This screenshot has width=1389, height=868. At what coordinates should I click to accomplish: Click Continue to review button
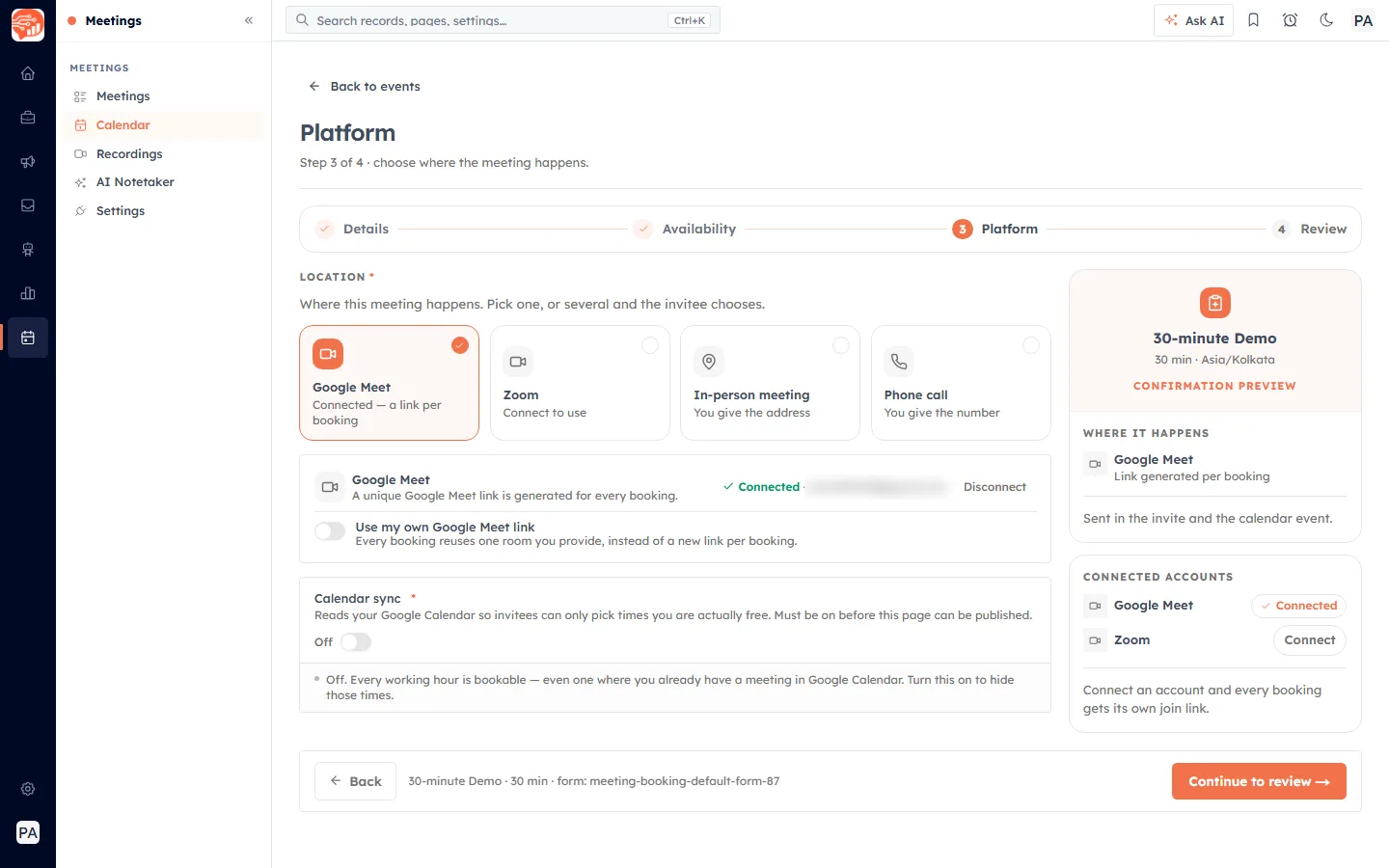(x=1259, y=781)
